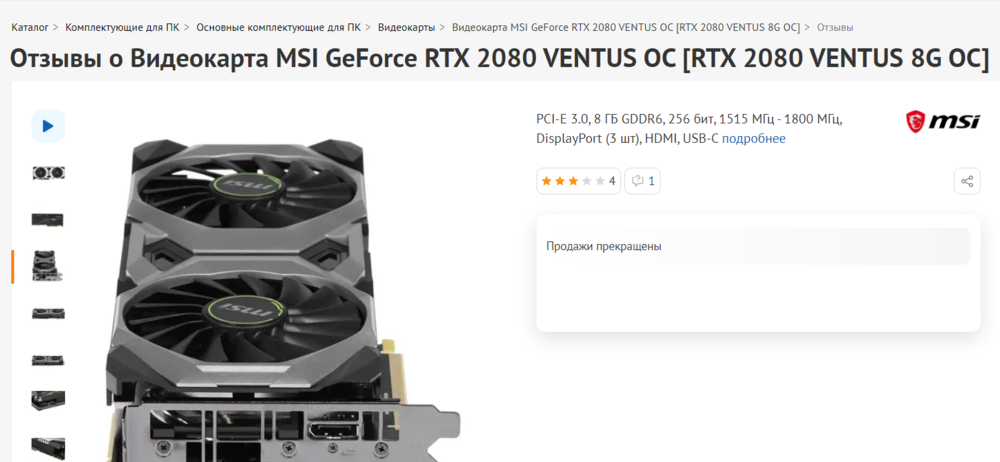Play the product video thumbnail
This screenshot has height=462, width=1000.
[x=48, y=126]
